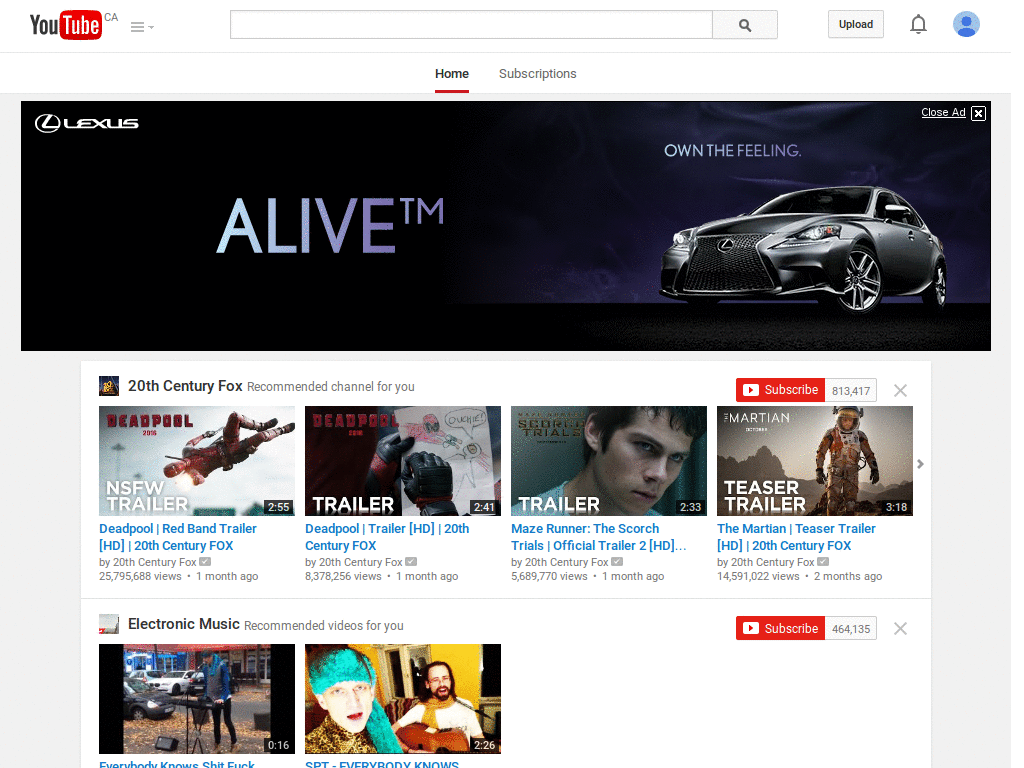Click the 14,591,022 views text
Viewport: 1024px width, 768px height.
758,577
